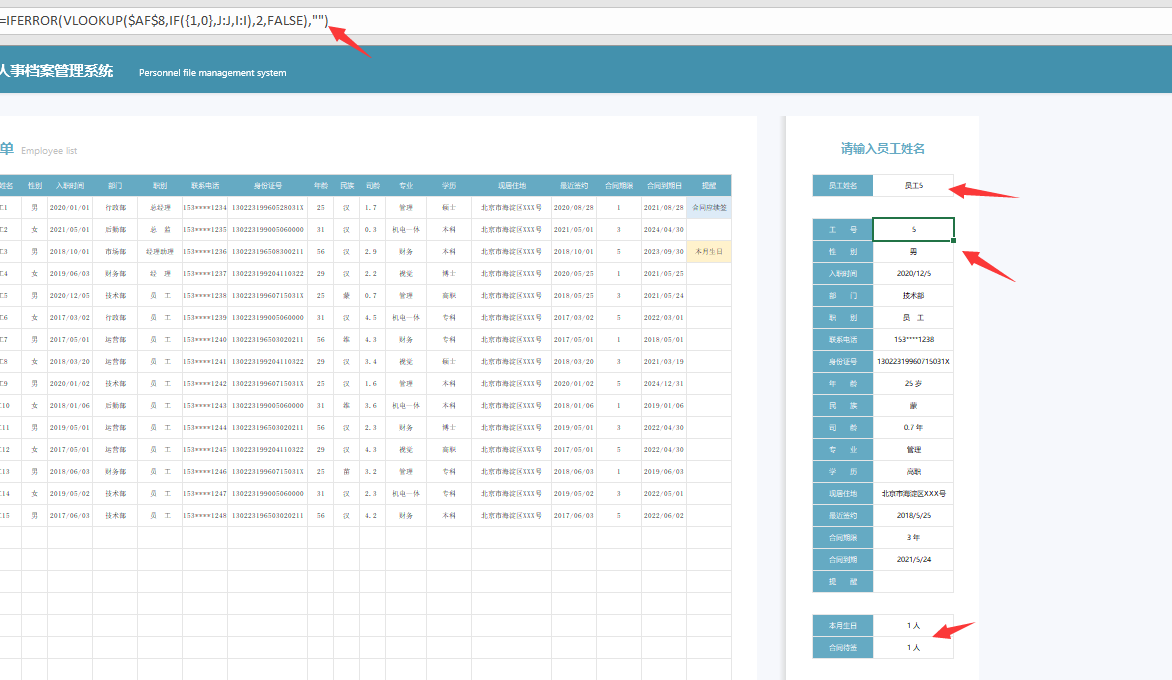Select the 工号 value cell showing 5
Viewport: 1172px width, 680px height.
click(913, 229)
